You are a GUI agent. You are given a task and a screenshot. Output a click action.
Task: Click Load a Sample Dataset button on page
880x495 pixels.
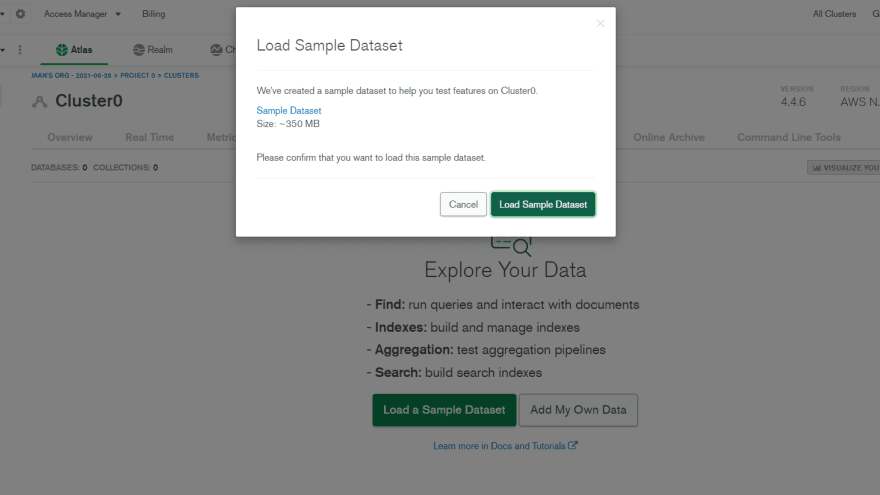click(x=444, y=410)
